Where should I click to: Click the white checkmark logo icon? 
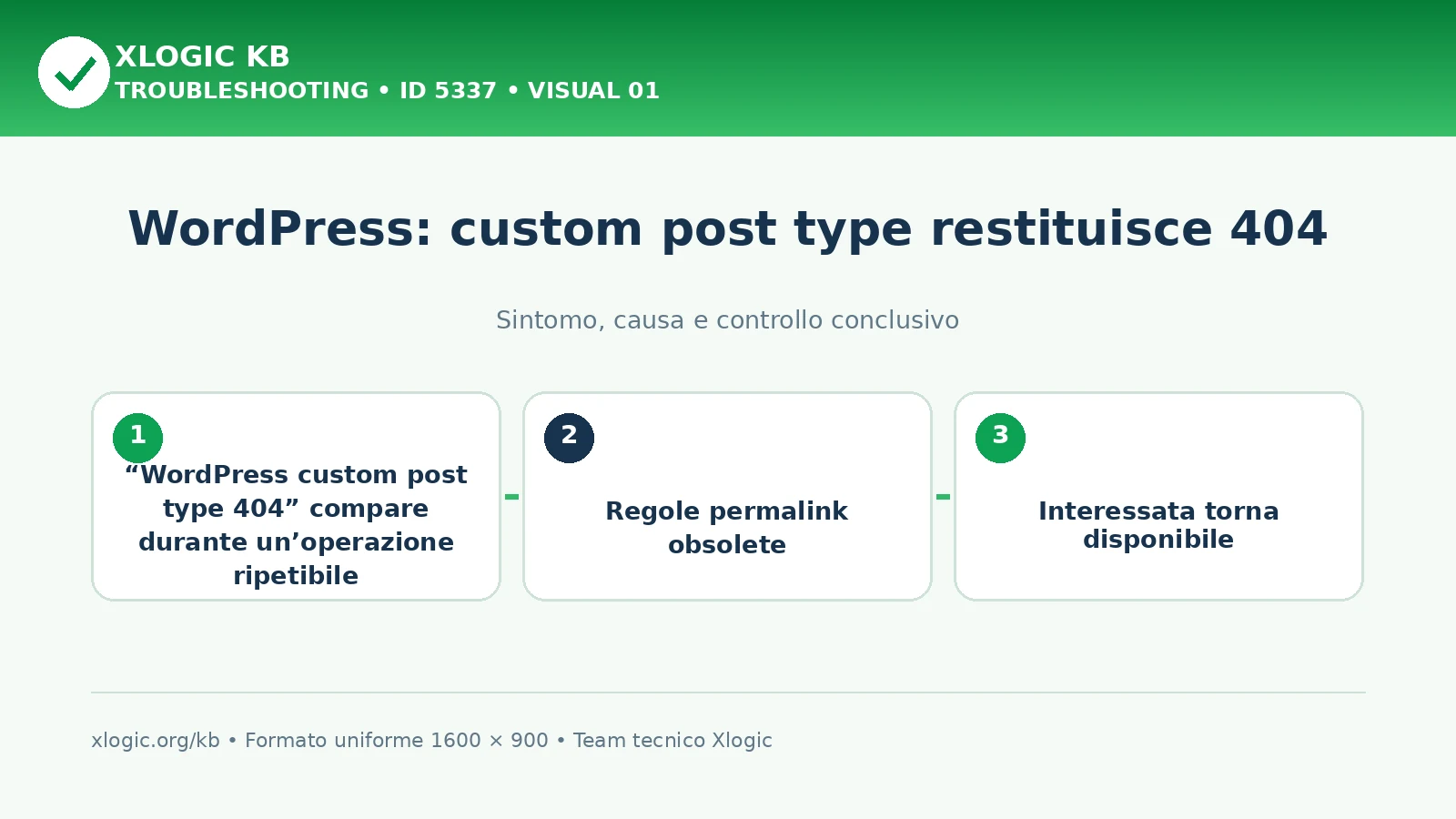tap(74, 72)
